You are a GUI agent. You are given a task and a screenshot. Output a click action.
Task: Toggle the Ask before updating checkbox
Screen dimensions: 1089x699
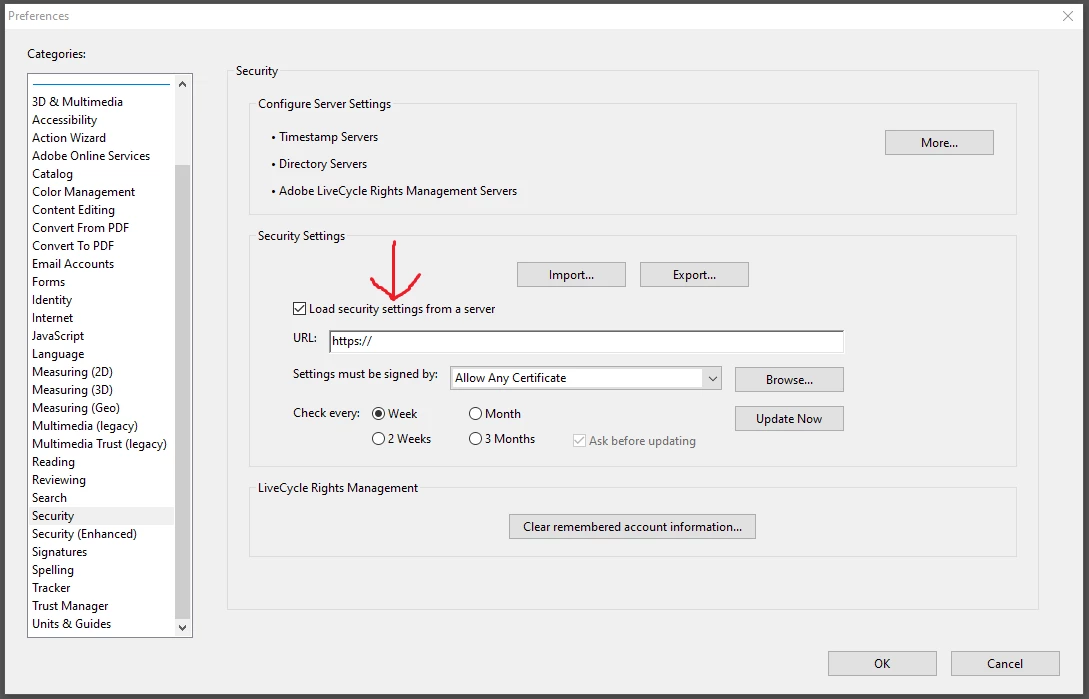click(x=579, y=441)
